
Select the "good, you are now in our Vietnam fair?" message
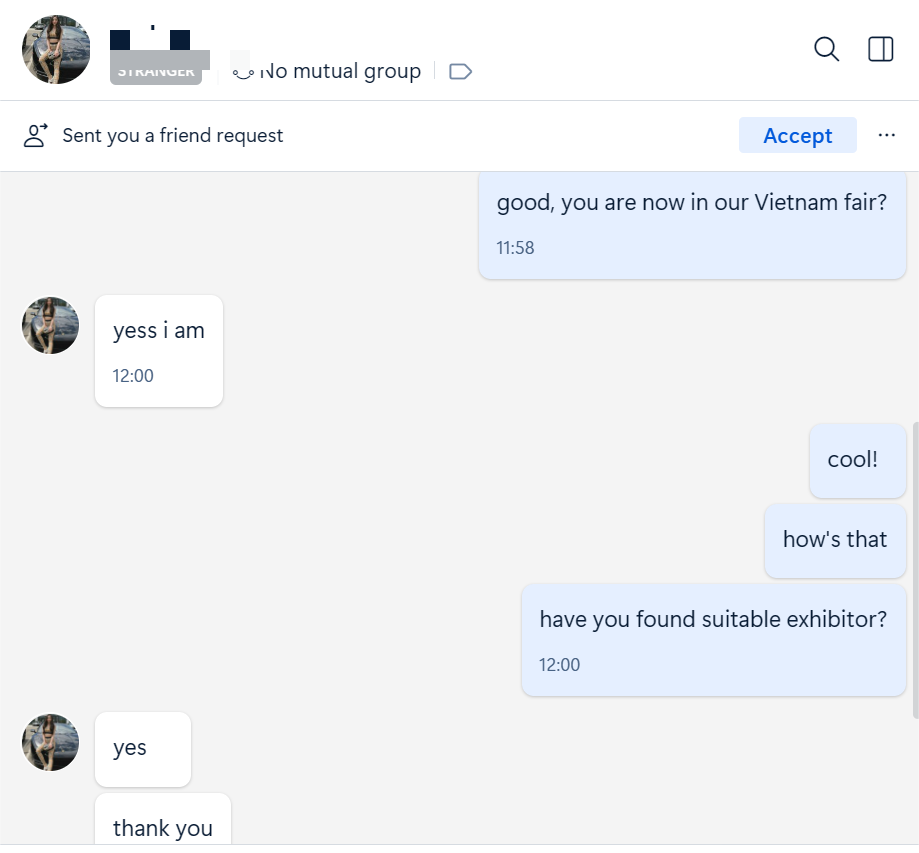point(692,204)
